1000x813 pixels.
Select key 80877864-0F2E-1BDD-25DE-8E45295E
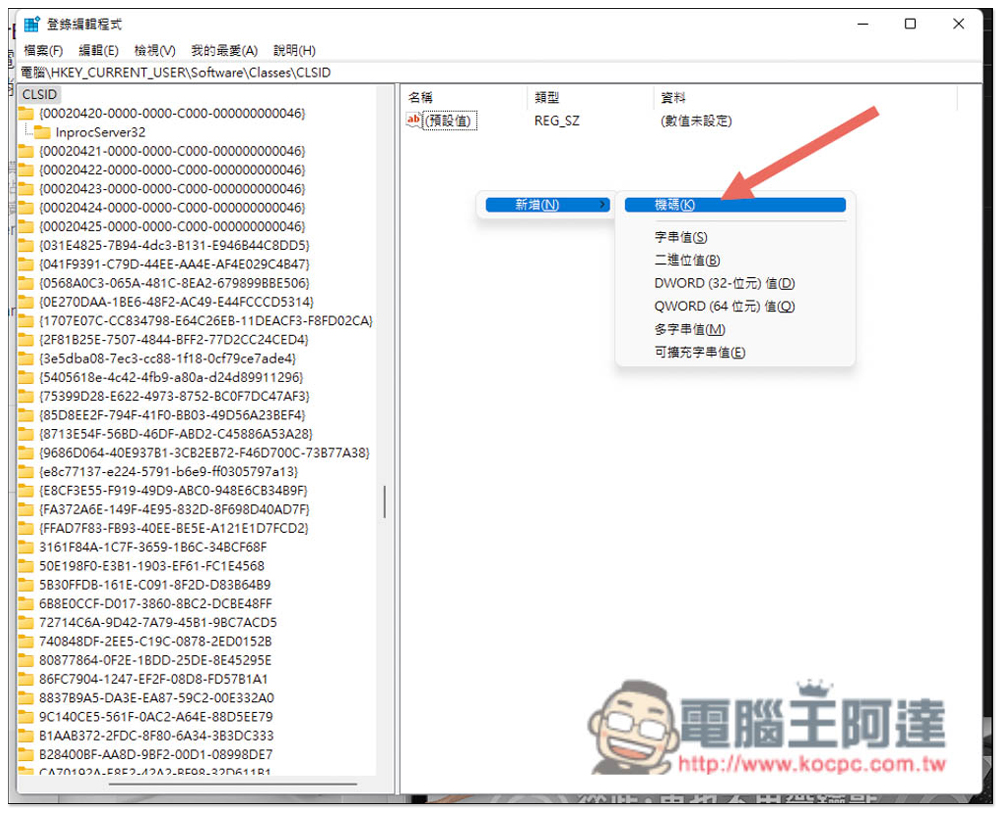click(x=155, y=660)
